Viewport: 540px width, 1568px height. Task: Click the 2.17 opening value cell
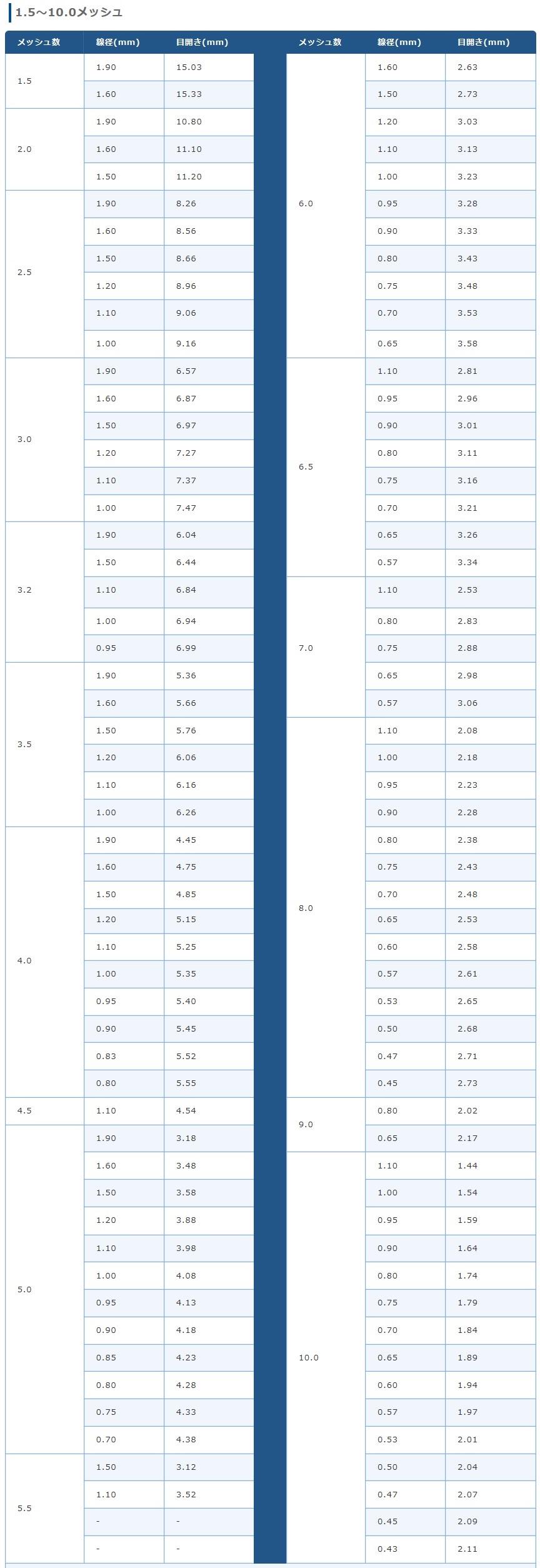point(491,1138)
